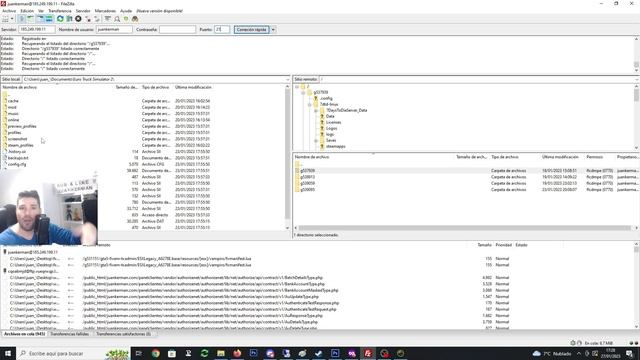640x360 pixels.
Task: Open the Conexión rápida history dropdown arrow
Action: (273, 29)
